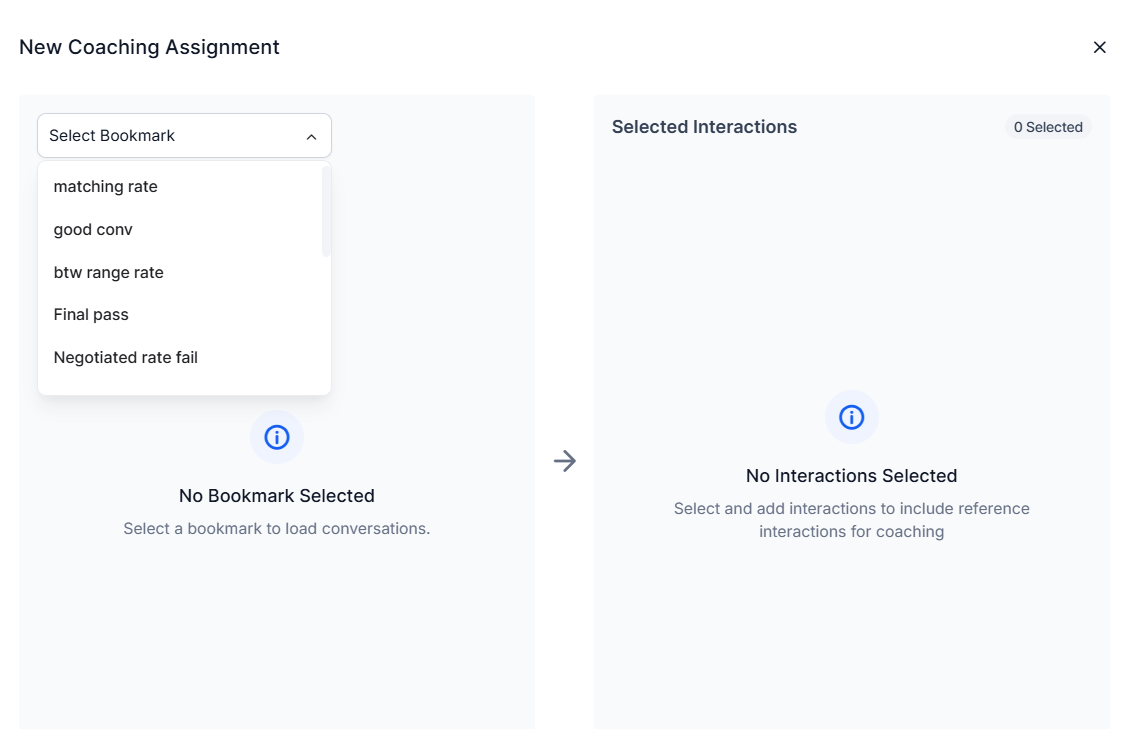Click the blue info badge on the Selected Interactions panel
Image resolution: width=1128 pixels, height=730 pixels.
[x=851, y=417]
